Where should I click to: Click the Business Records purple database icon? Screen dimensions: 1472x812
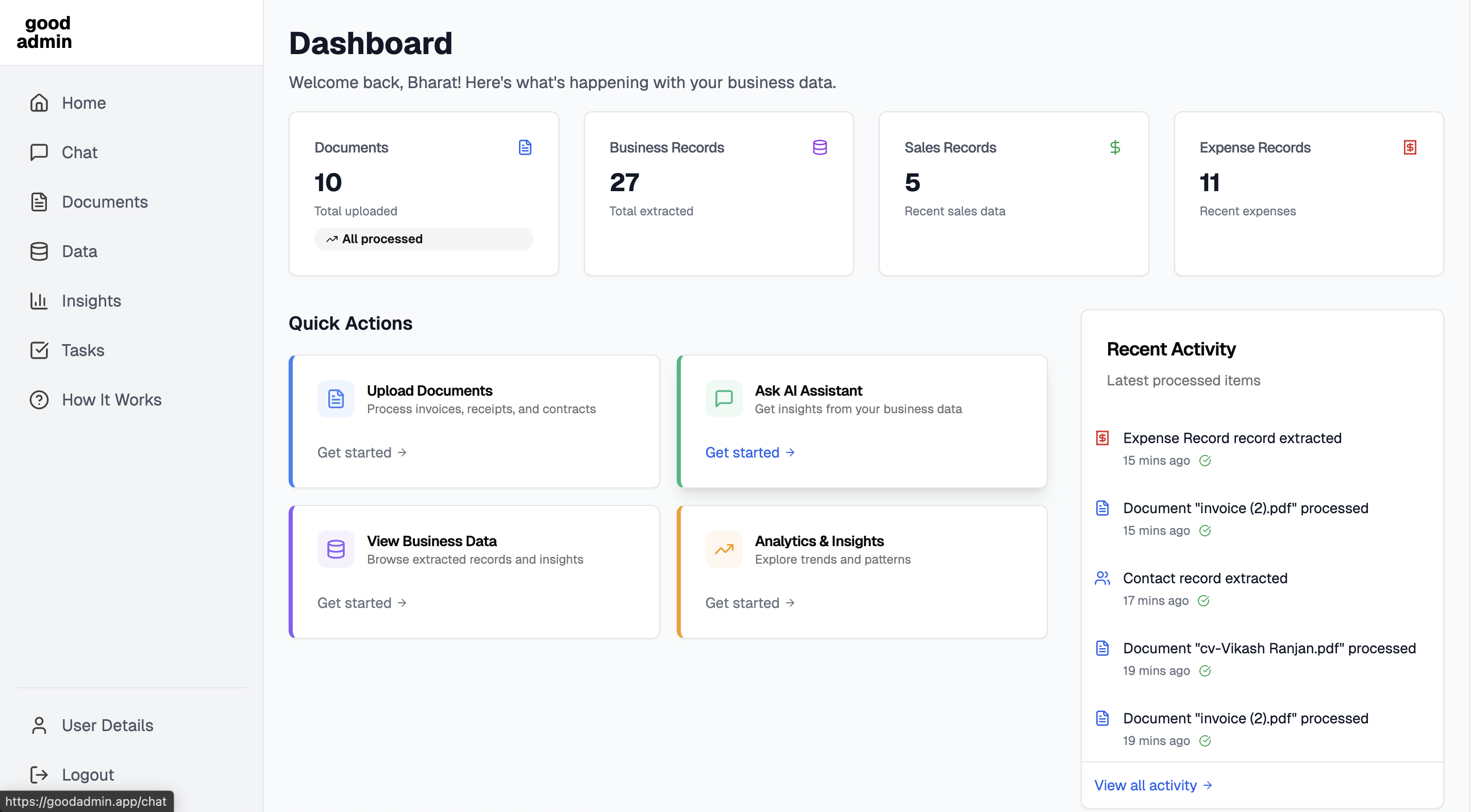click(x=819, y=147)
